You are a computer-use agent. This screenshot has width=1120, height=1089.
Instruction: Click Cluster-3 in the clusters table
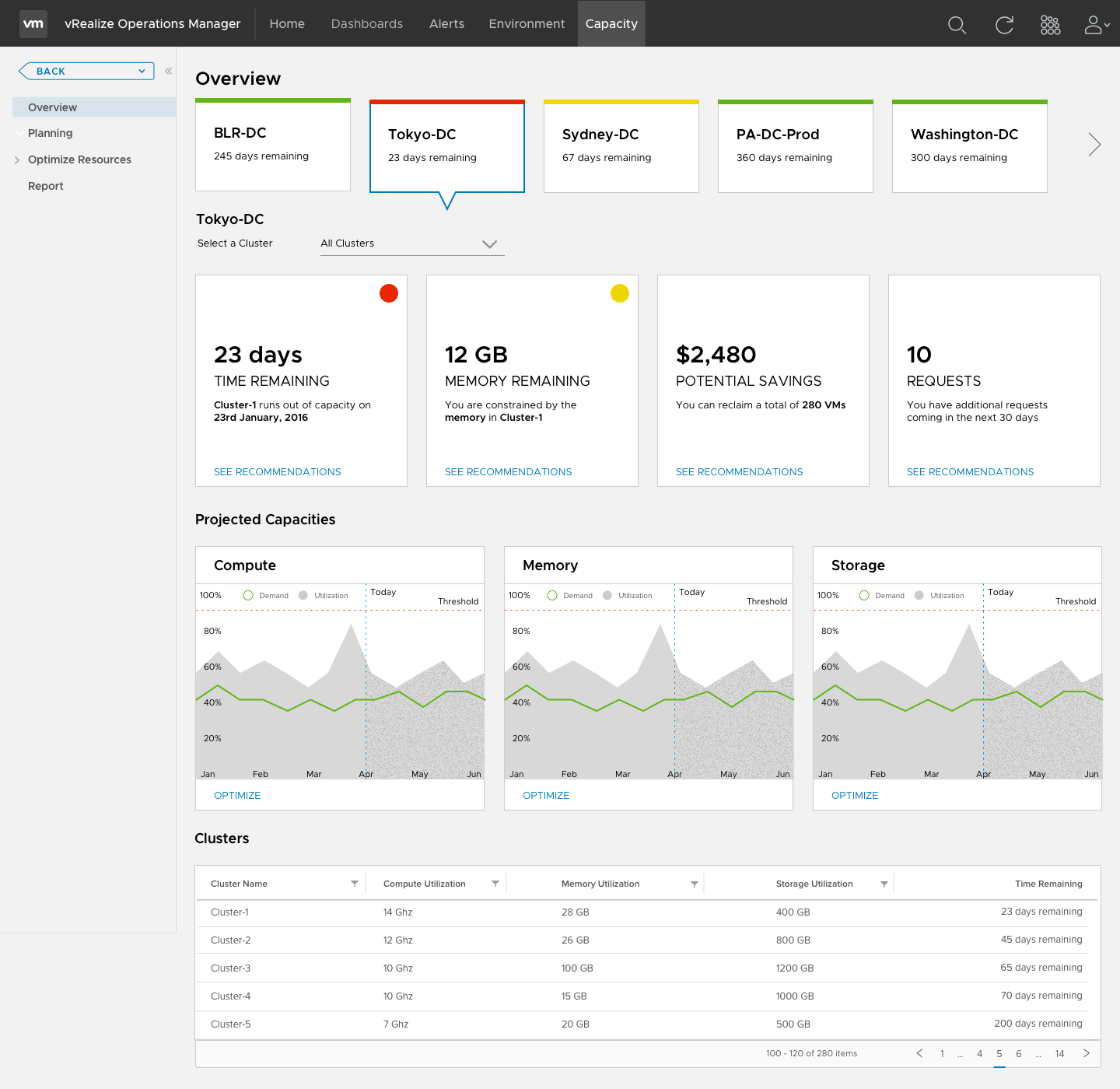click(231, 968)
